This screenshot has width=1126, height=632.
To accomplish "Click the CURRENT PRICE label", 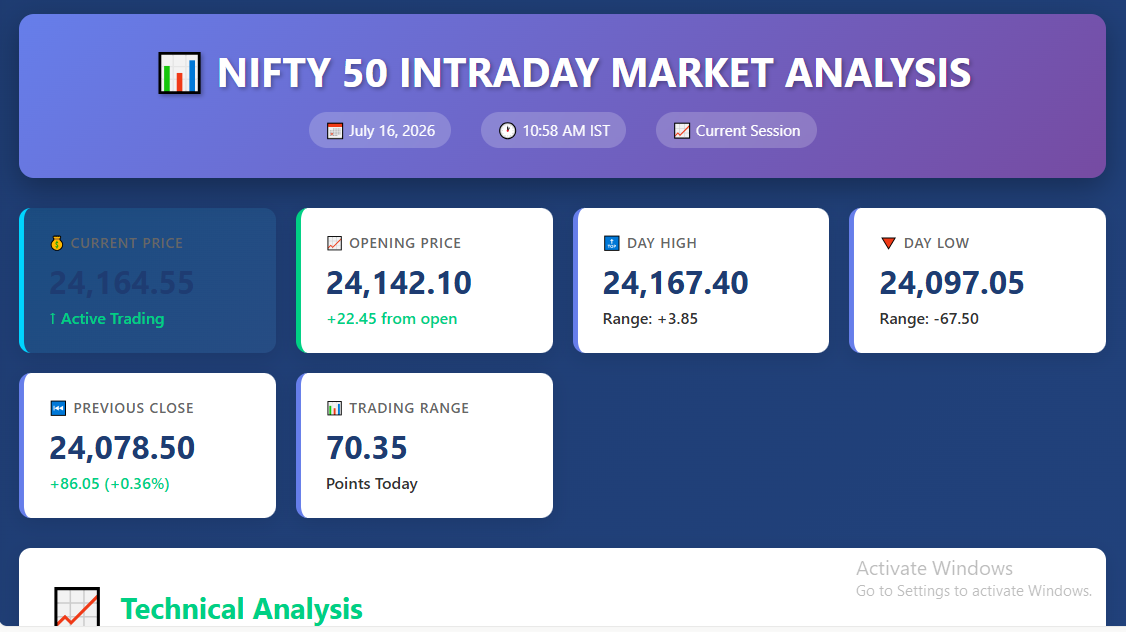I will pos(126,243).
